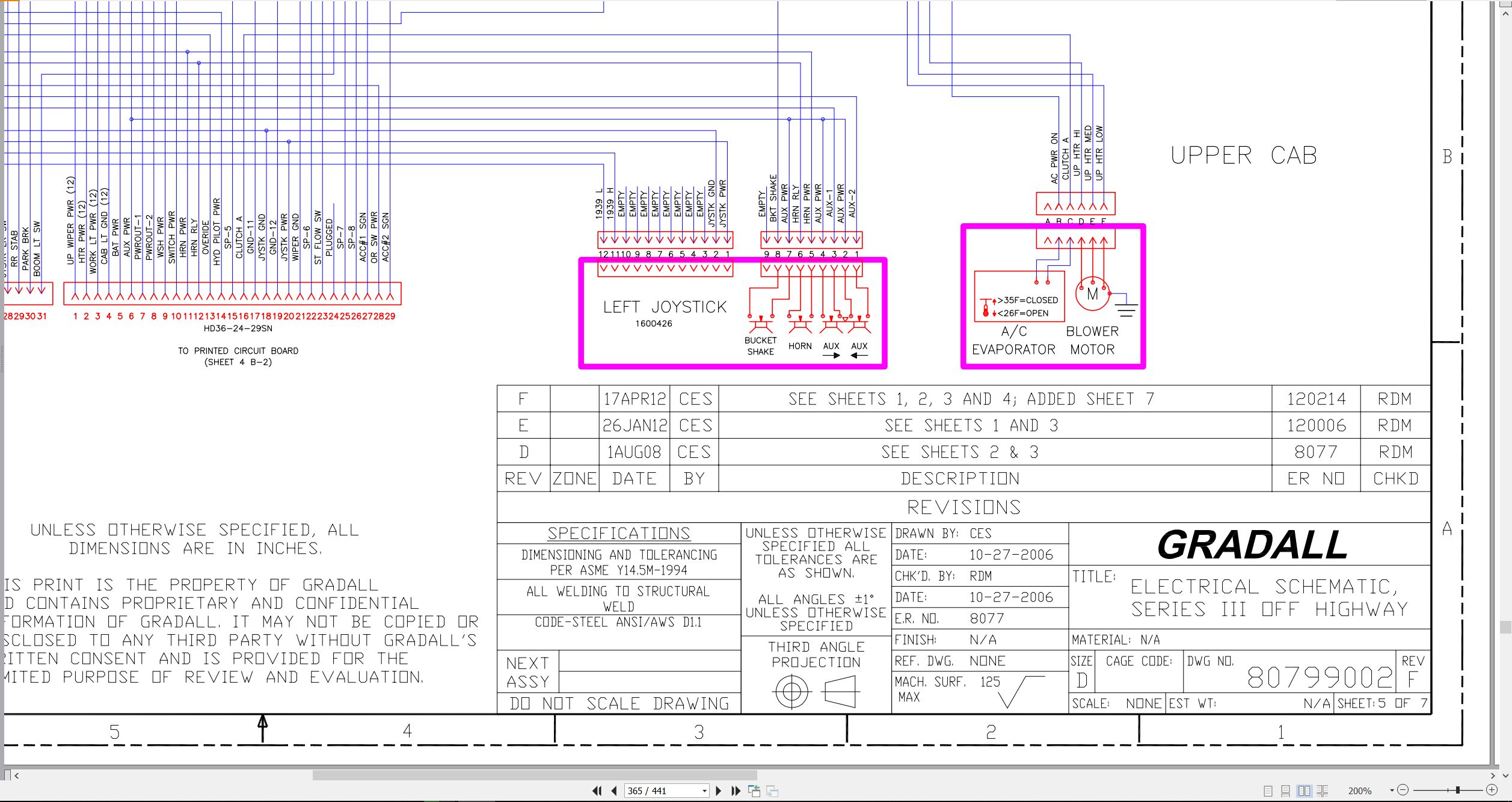The image size is (1512, 802).
Task: Click the HORN switch label
Action: (x=800, y=346)
